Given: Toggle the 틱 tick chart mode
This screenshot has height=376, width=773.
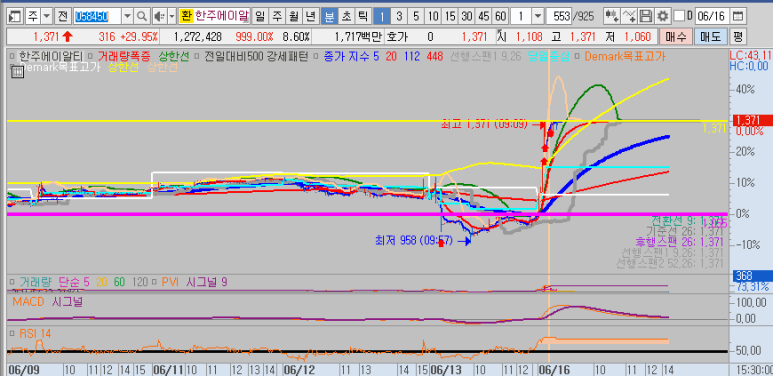Looking at the screenshot, I should point(362,16).
